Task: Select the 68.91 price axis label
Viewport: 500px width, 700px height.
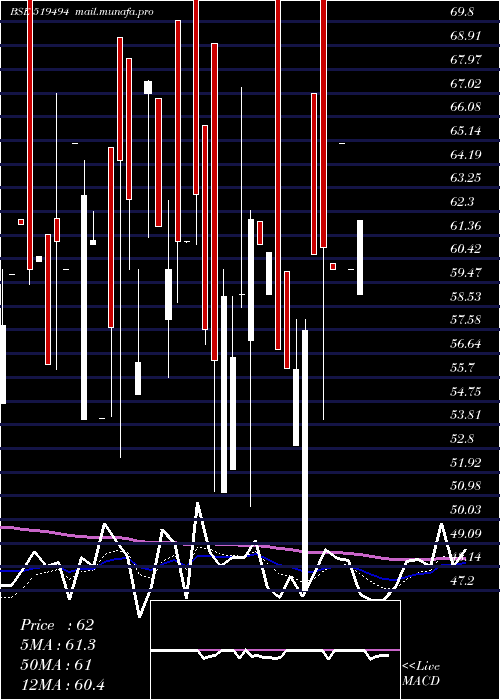Action: pos(466,36)
